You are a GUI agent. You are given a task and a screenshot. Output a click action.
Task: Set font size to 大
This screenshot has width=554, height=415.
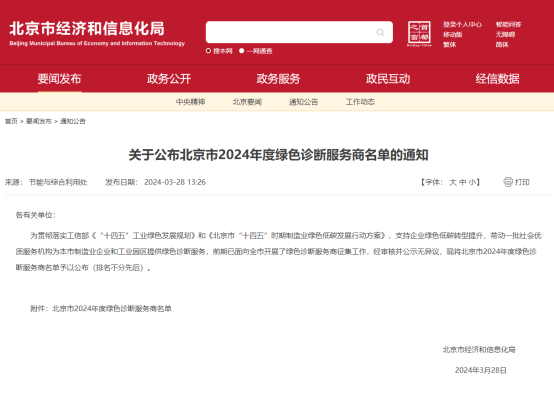[453, 182]
